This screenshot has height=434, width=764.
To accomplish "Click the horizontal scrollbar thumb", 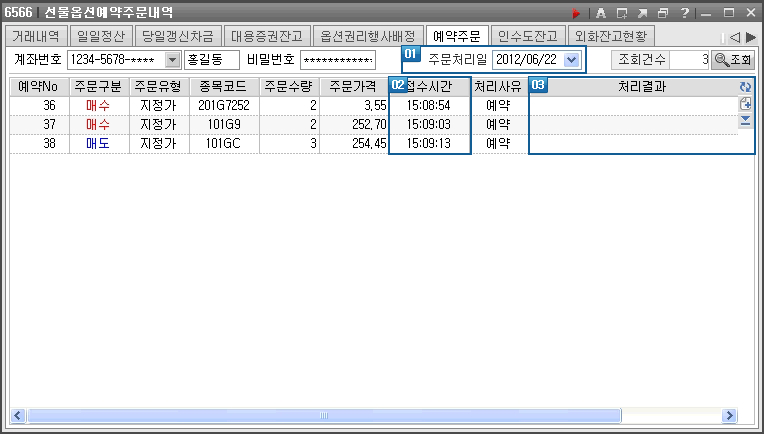I will [324, 415].
